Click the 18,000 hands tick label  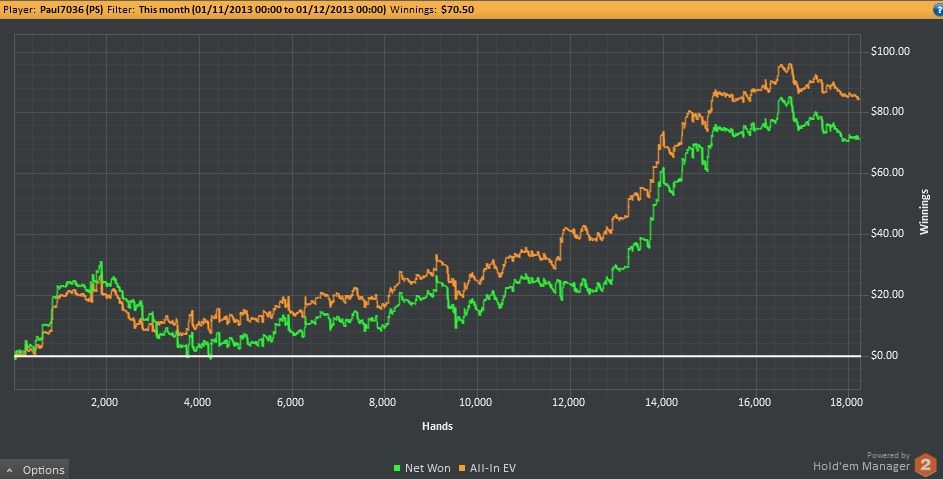[847, 402]
